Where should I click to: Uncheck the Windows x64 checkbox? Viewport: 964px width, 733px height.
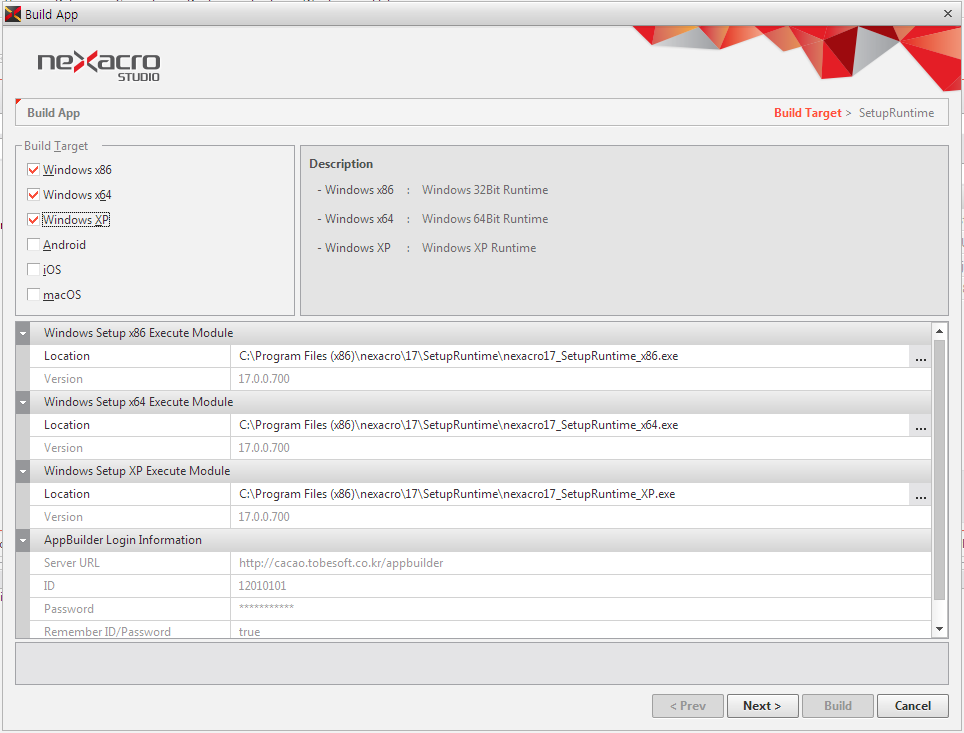[34, 195]
